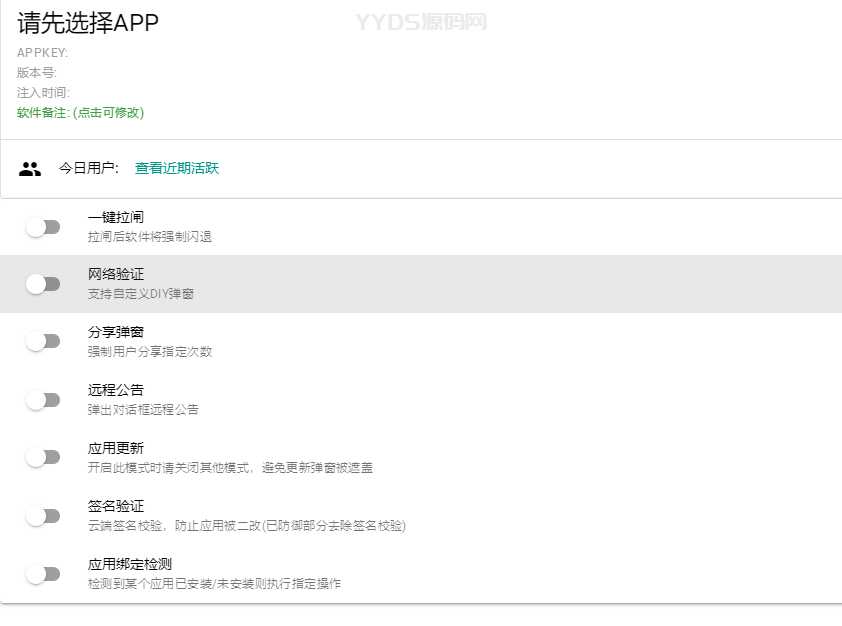Click the 一键拉闸 row title
Screen dimensions: 842x626
[116, 217]
